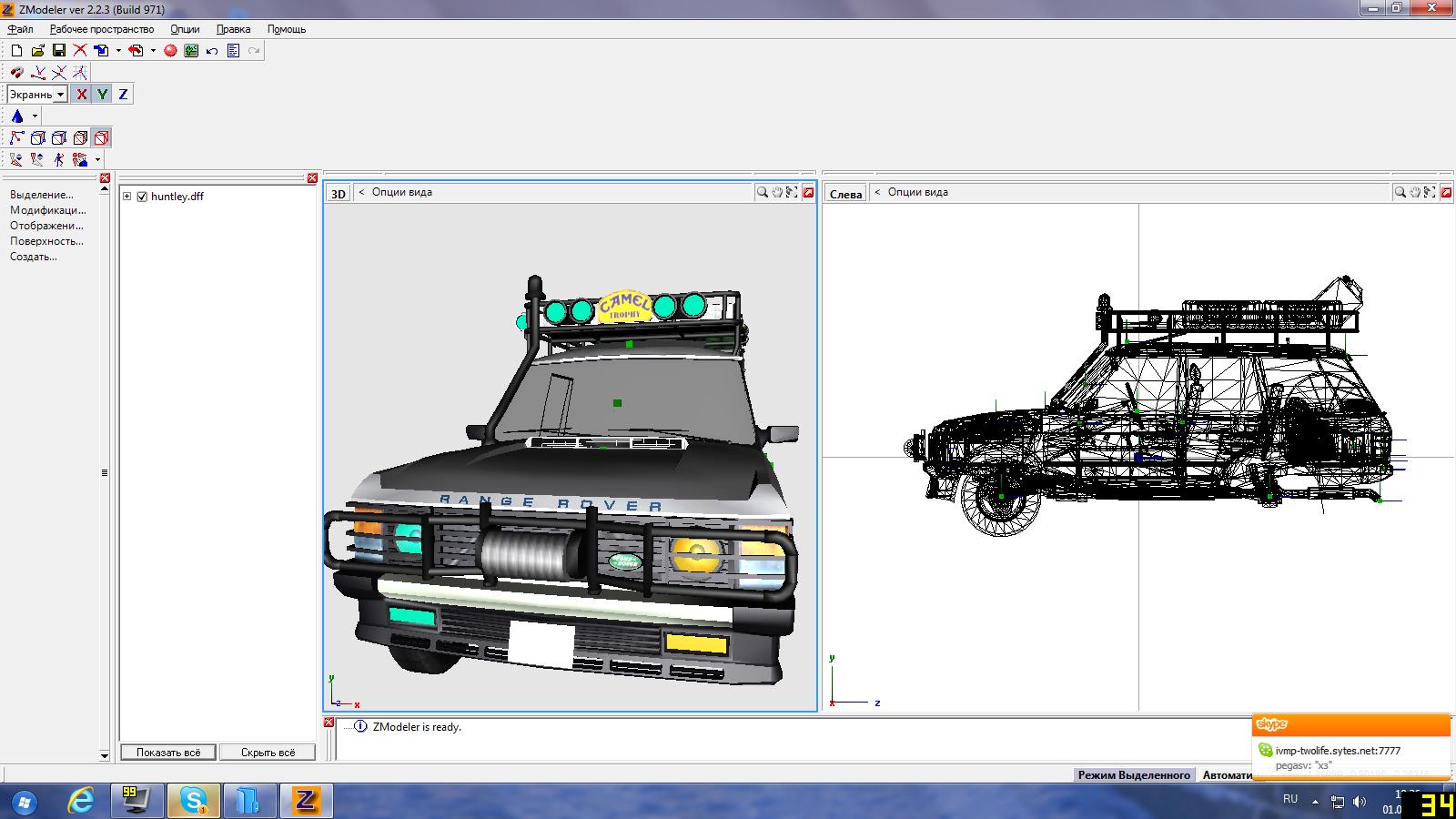
Task: Open the Export dropdown arrow
Action: [153, 51]
